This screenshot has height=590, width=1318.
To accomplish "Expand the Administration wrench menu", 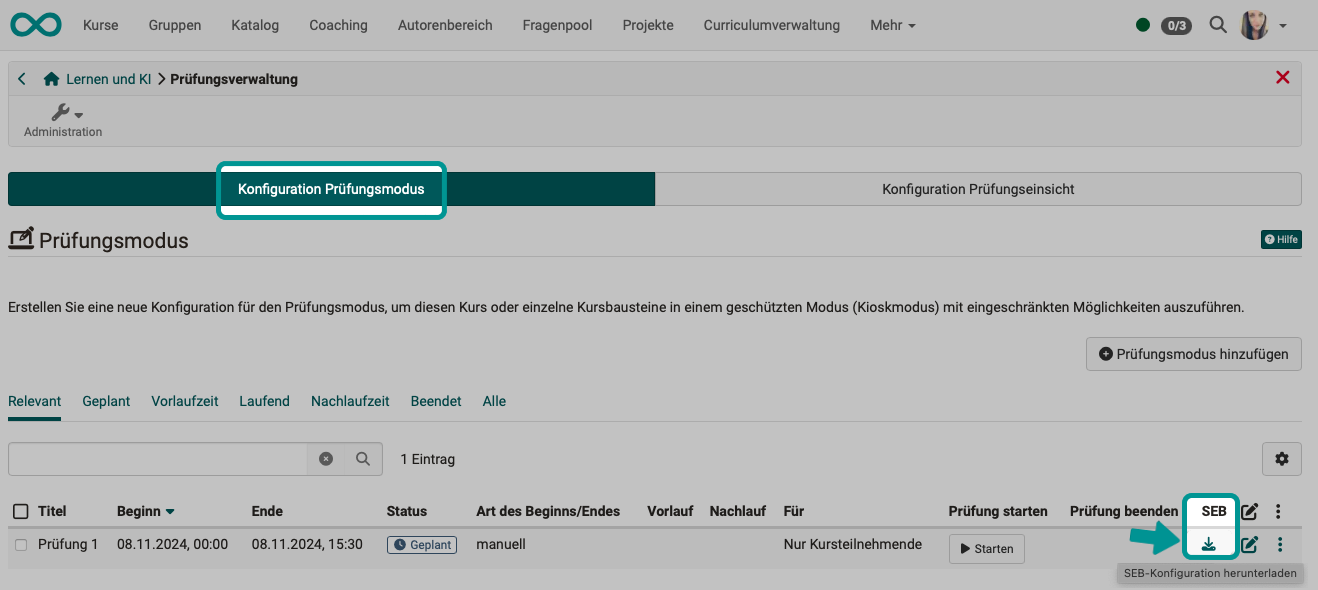I will pyautogui.click(x=62, y=113).
